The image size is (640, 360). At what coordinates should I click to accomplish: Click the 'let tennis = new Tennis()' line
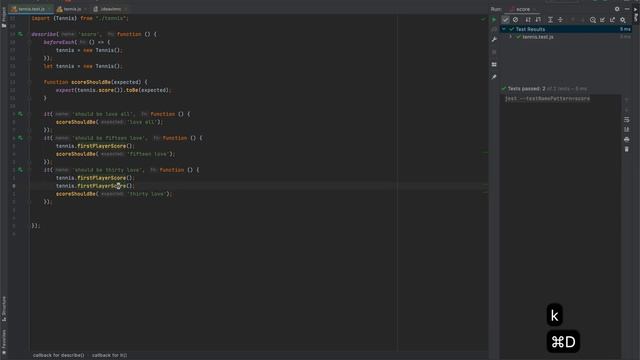click(83, 66)
